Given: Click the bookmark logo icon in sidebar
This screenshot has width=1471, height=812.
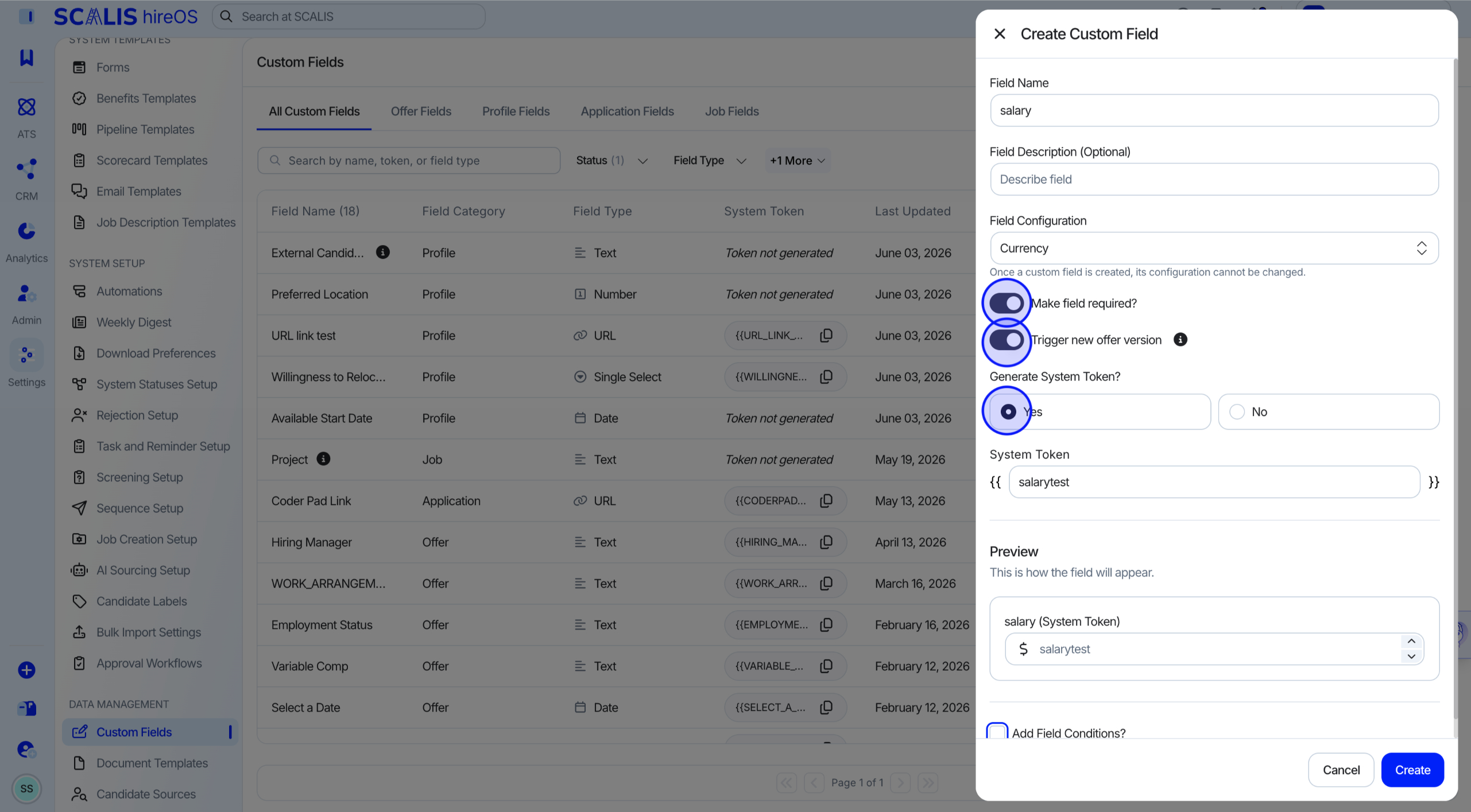Looking at the screenshot, I should click(26, 57).
